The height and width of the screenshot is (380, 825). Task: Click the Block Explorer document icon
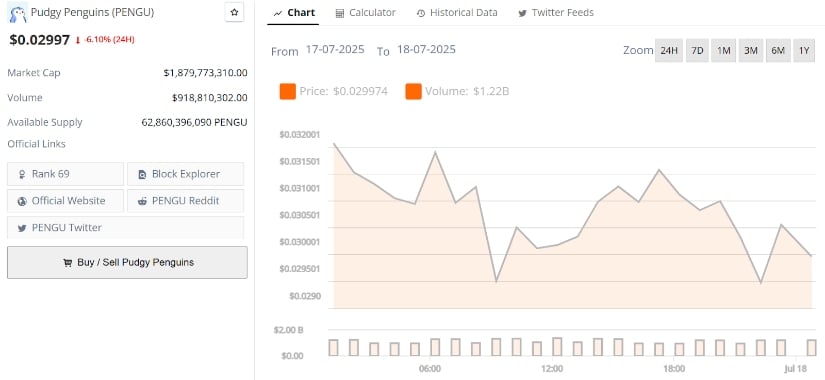tap(142, 174)
